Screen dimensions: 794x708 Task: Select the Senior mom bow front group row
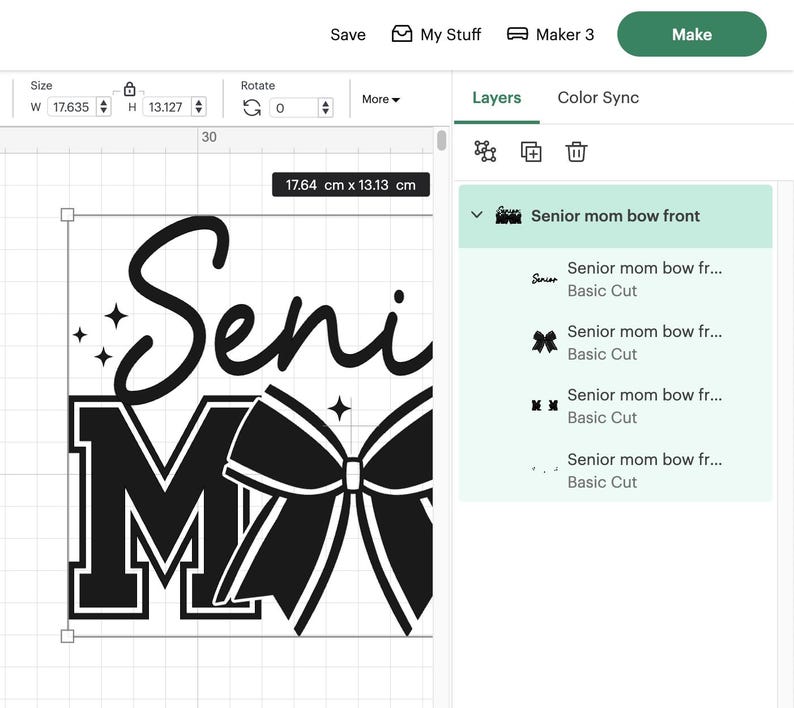pyautogui.click(x=615, y=216)
